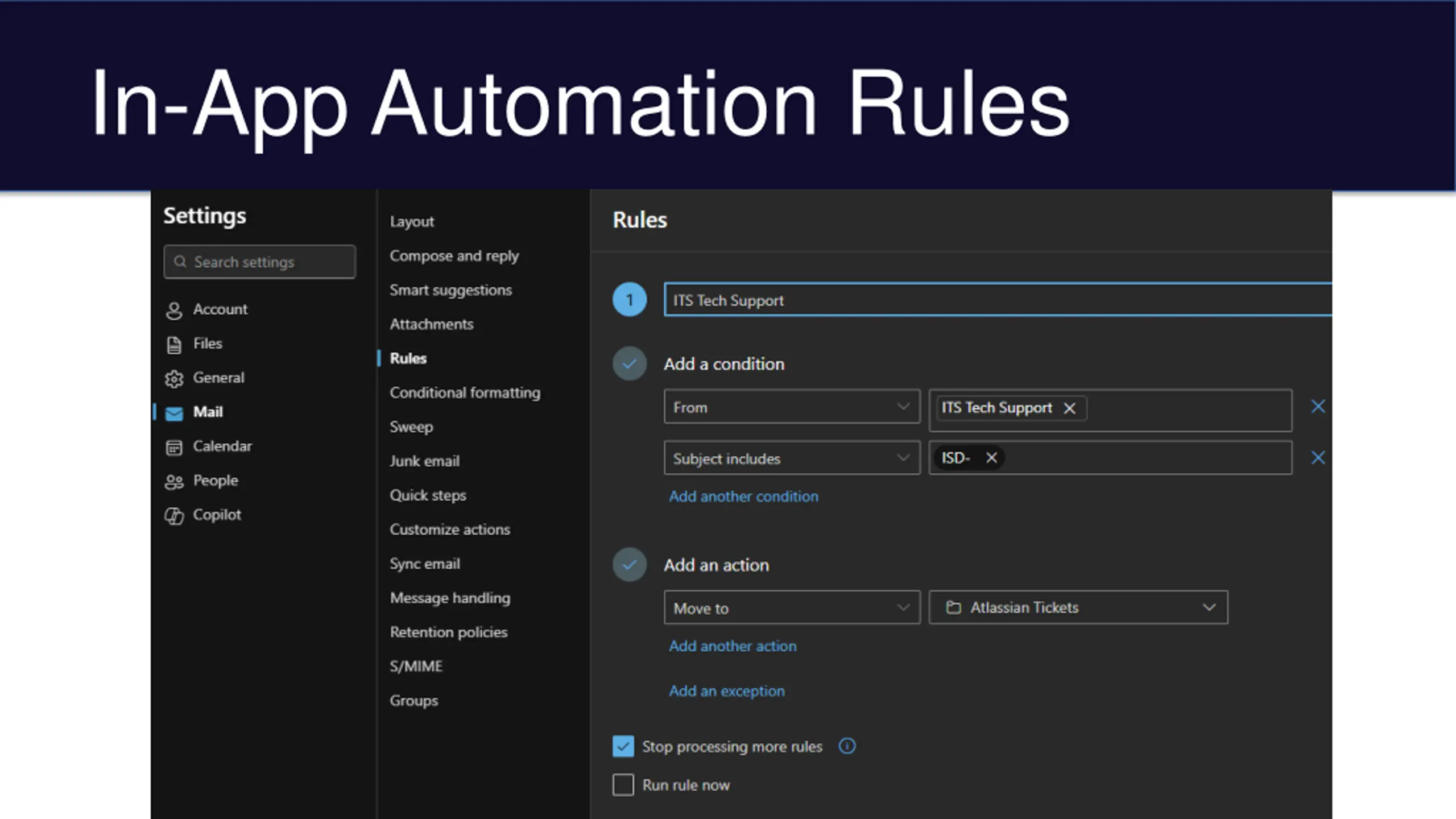This screenshot has width=1456, height=819.
Task: Remove the ISD- subject keyword chip
Action: pyautogui.click(x=991, y=458)
